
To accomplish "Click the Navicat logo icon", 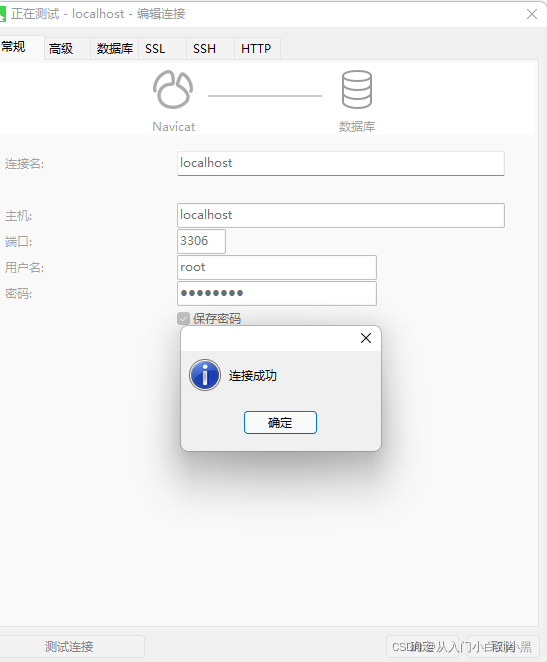I will pyautogui.click(x=173, y=90).
